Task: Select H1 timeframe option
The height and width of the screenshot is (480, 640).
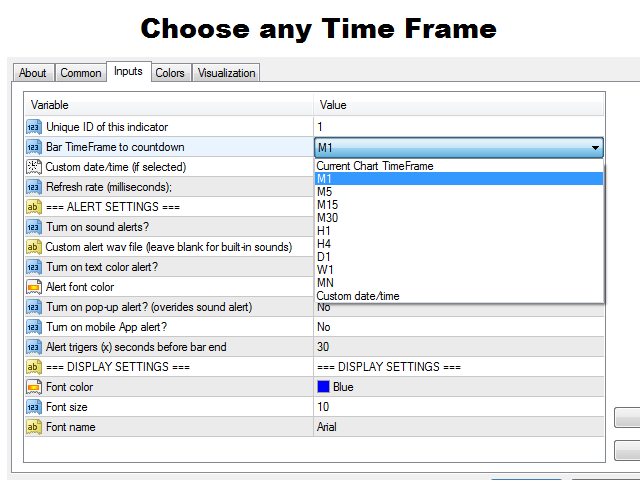Action: pyautogui.click(x=459, y=231)
